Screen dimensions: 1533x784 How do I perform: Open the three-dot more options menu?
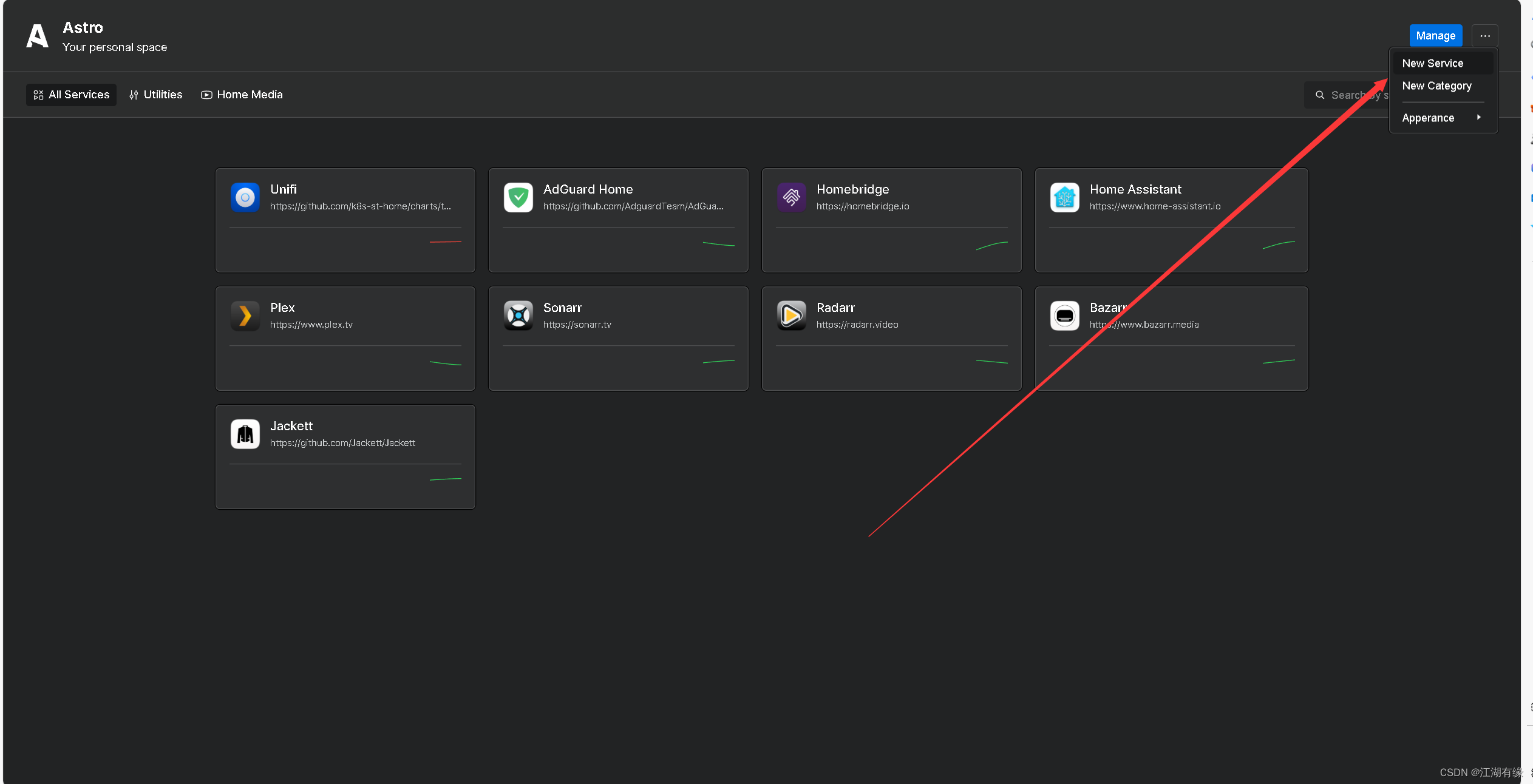pyautogui.click(x=1485, y=36)
